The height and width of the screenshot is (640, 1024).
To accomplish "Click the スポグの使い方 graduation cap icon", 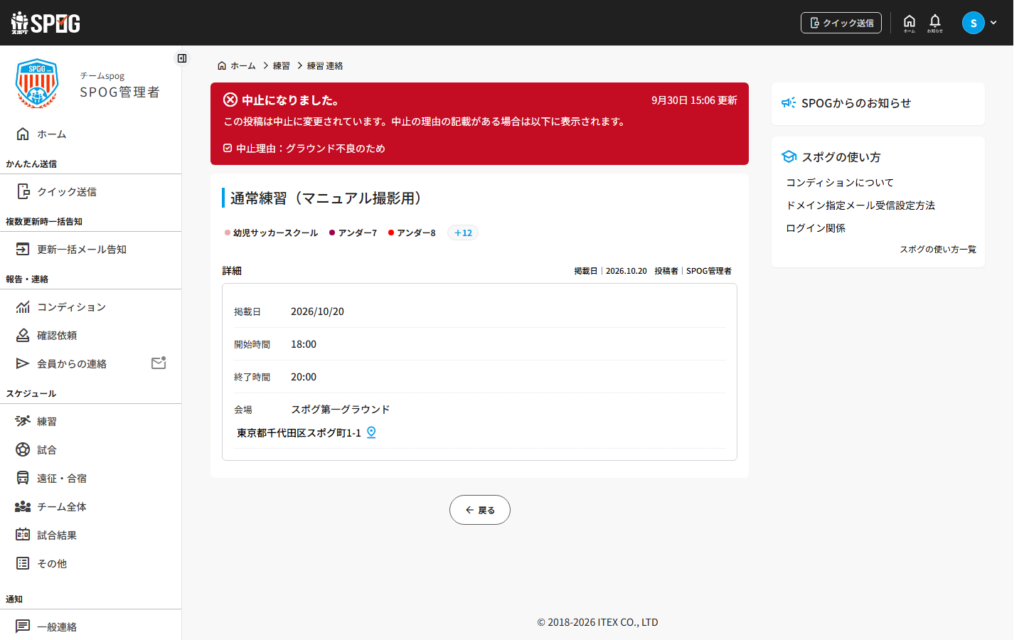I will 789,157.
